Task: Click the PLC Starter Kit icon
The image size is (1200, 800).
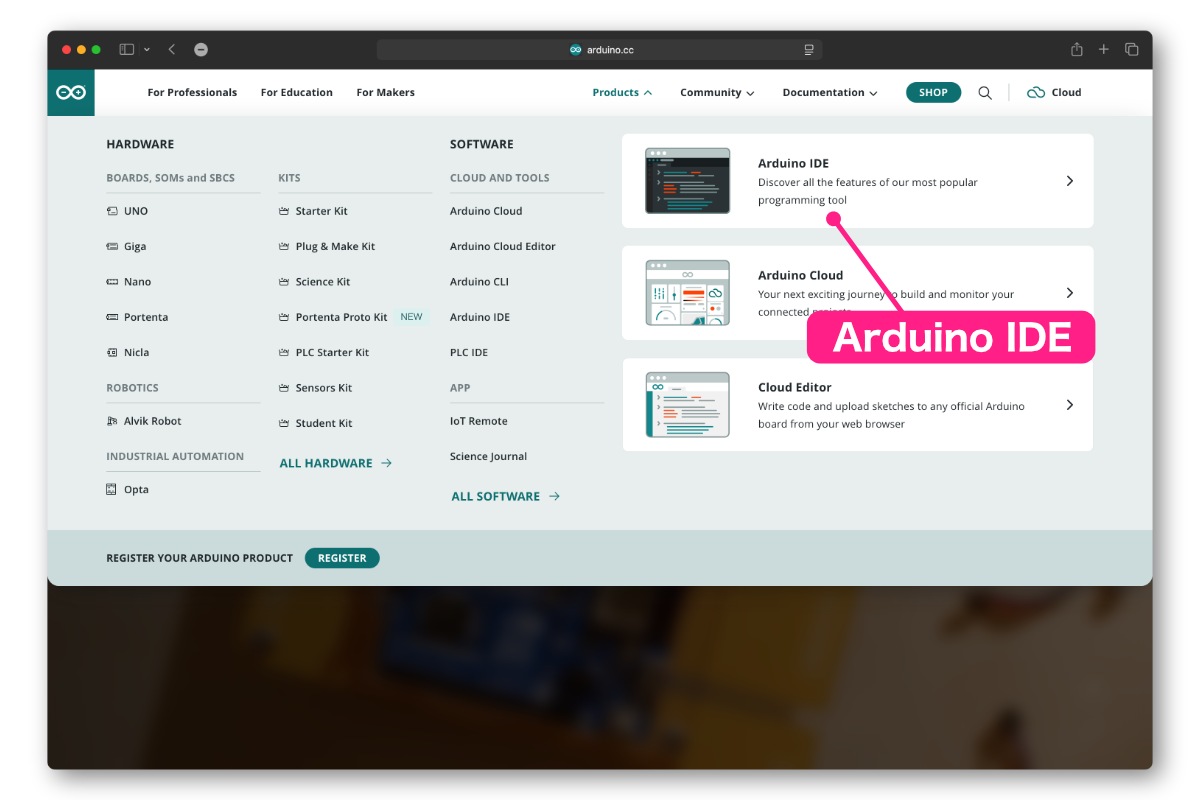Action: (x=285, y=353)
